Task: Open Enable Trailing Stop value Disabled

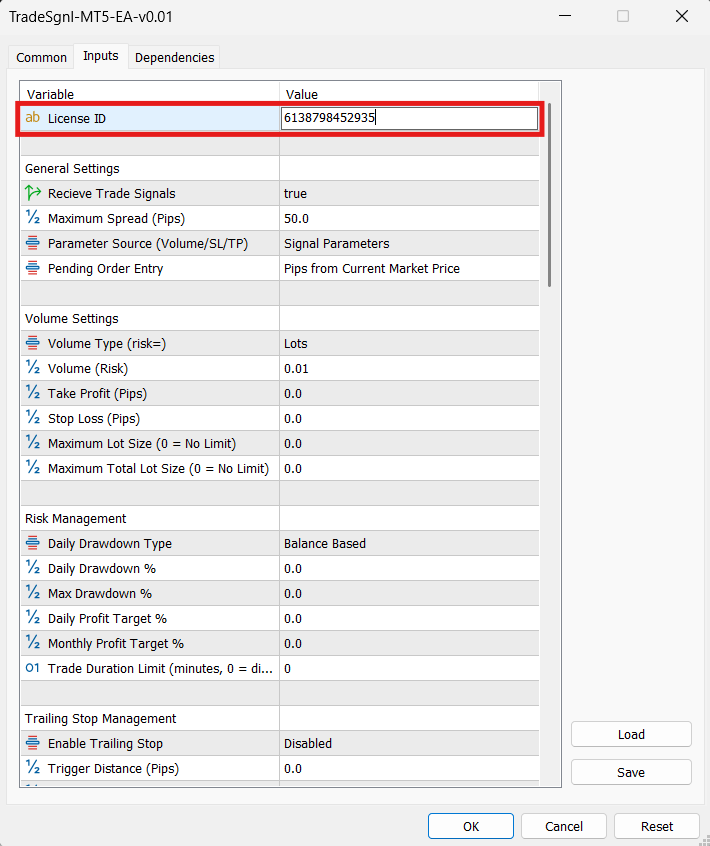Action: pyautogui.click(x=409, y=743)
